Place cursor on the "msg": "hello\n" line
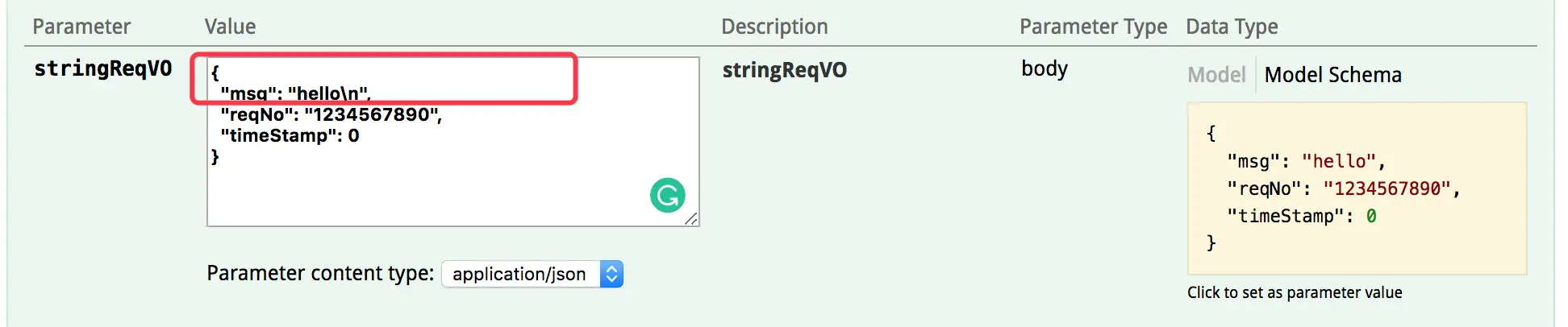This screenshot has height=327, width=1568. (x=295, y=93)
